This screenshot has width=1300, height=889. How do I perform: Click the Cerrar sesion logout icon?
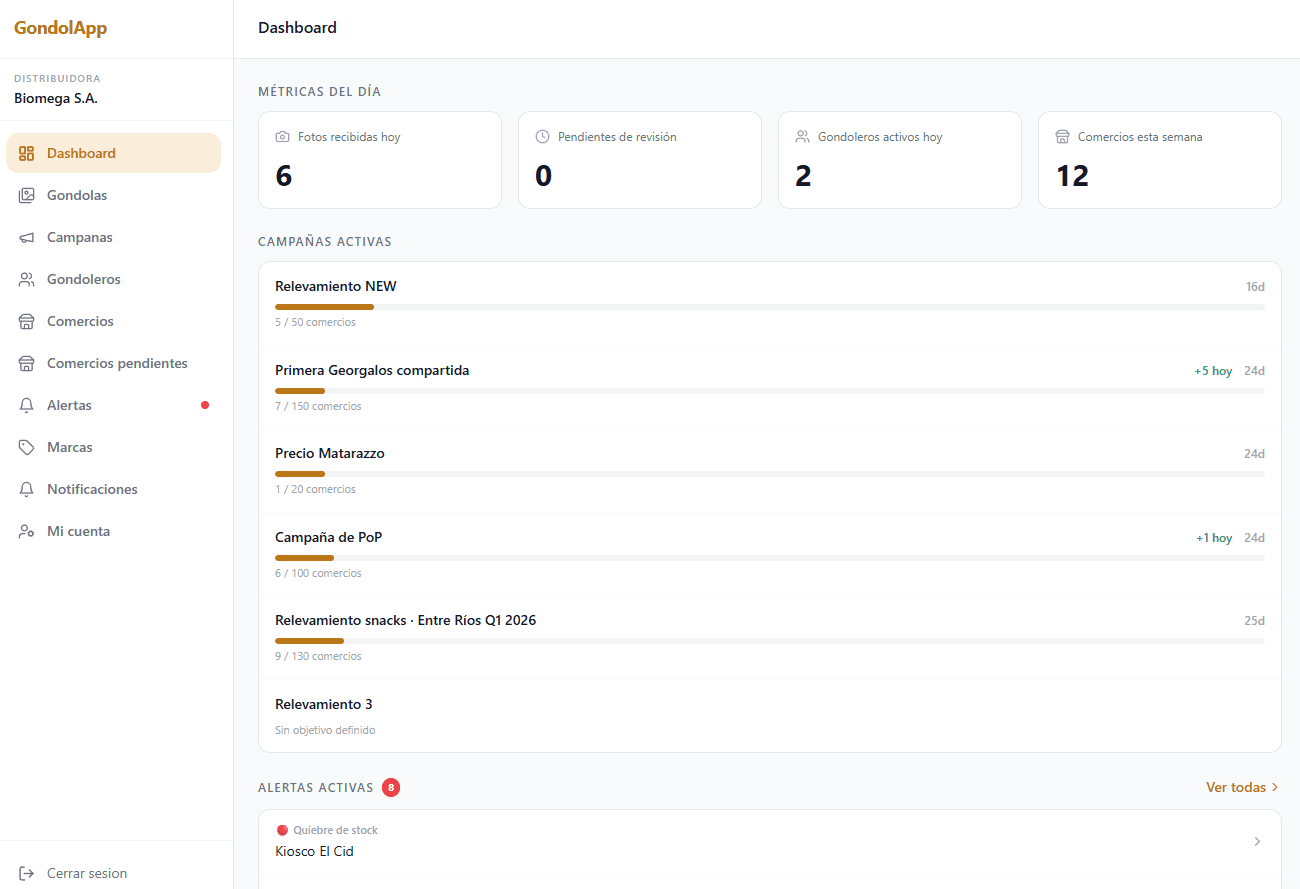point(27,873)
